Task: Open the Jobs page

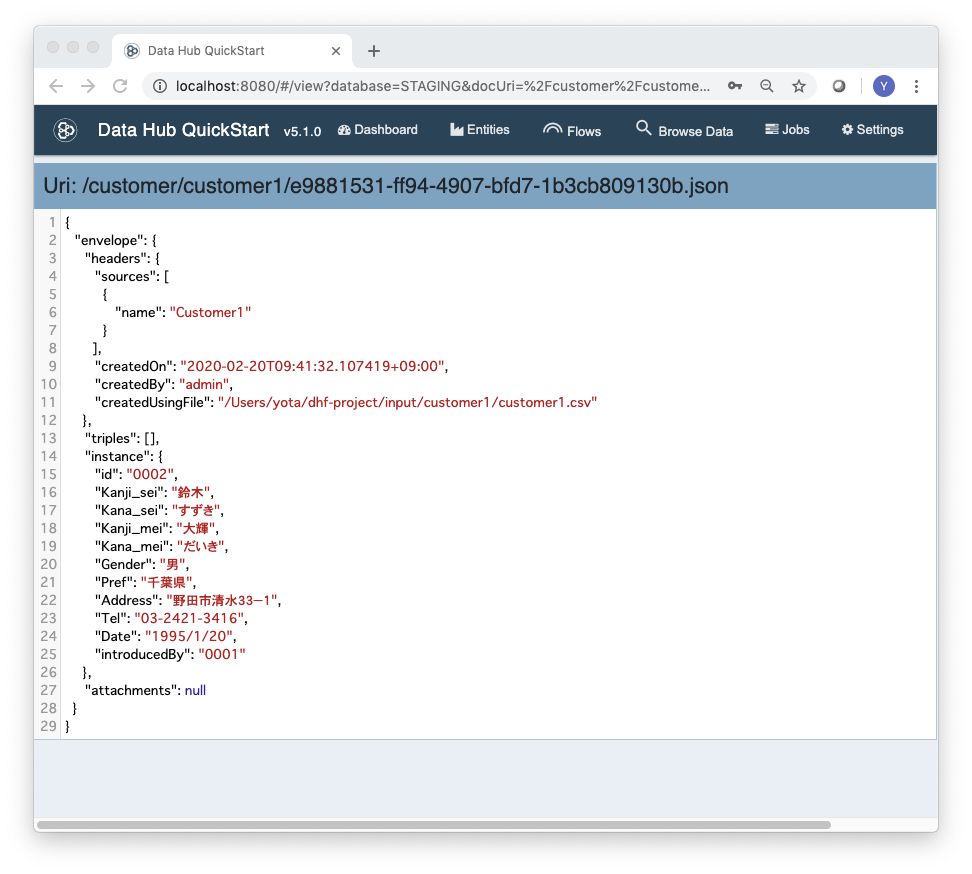Action: click(787, 130)
